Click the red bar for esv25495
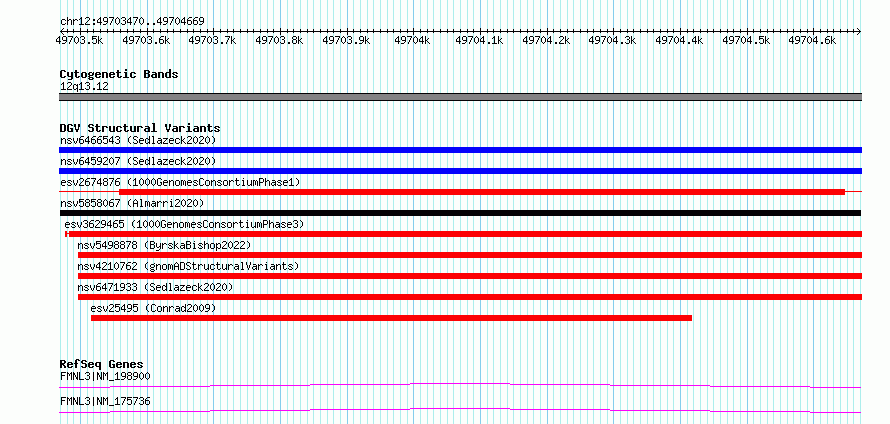 pyautogui.click(x=392, y=318)
